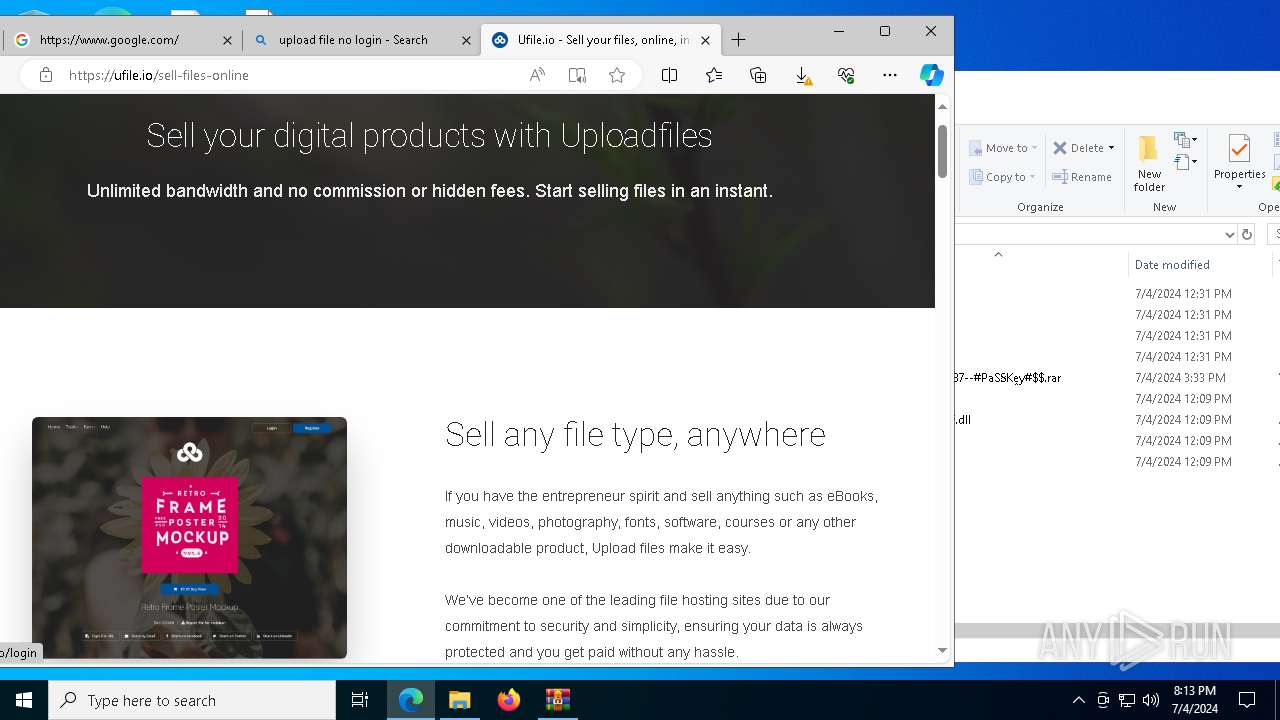Open Immersive Reader icon in address bar
The image size is (1280, 720).
[x=577, y=75]
